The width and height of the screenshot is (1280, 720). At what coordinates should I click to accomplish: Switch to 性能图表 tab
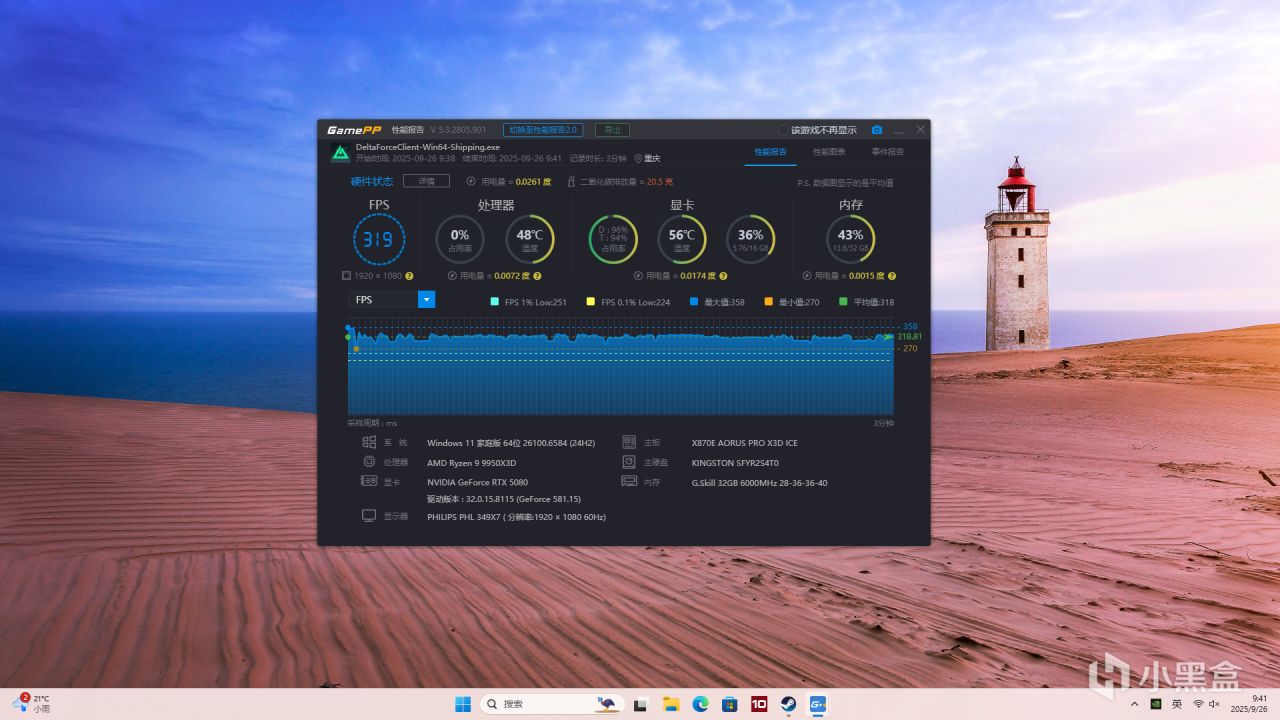tap(829, 152)
